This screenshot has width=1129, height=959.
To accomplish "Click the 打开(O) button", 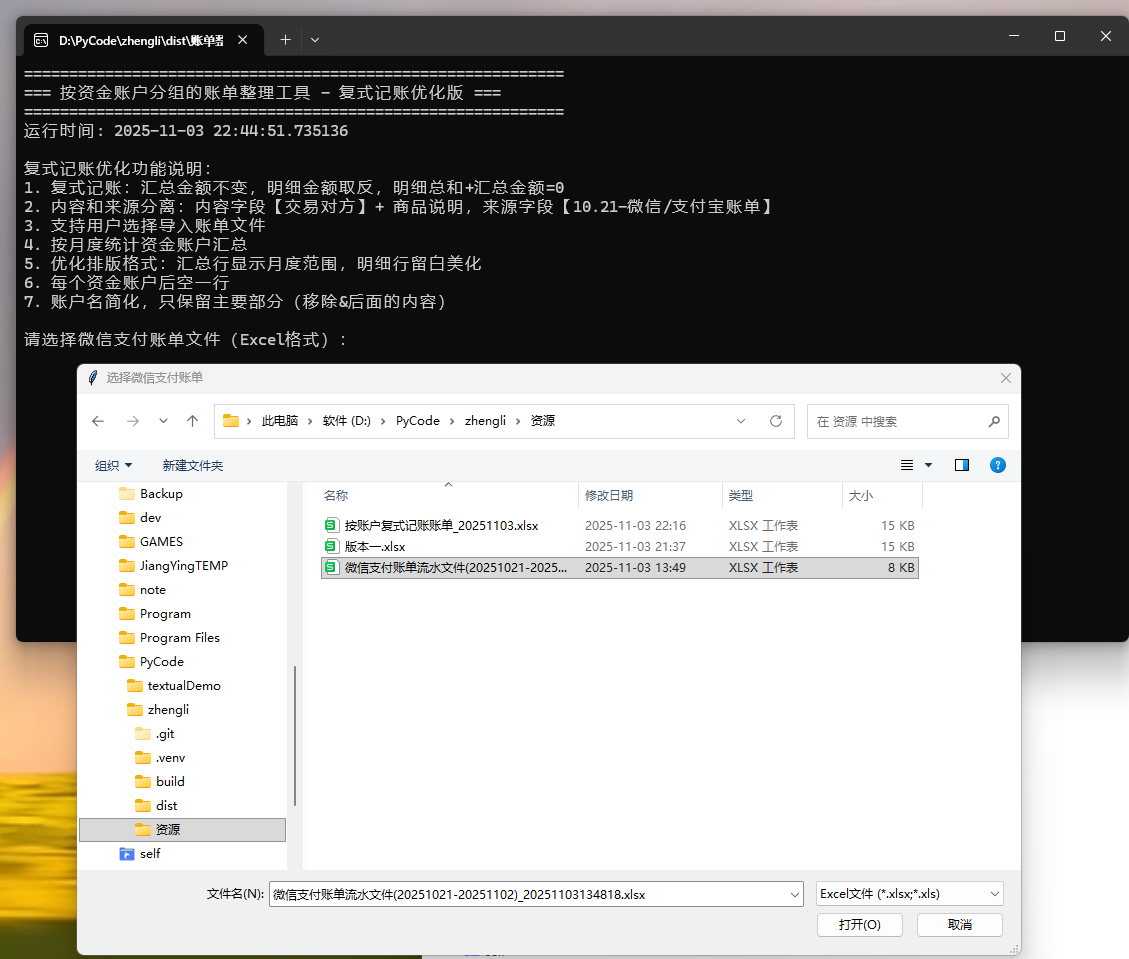I will pos(859,924).
